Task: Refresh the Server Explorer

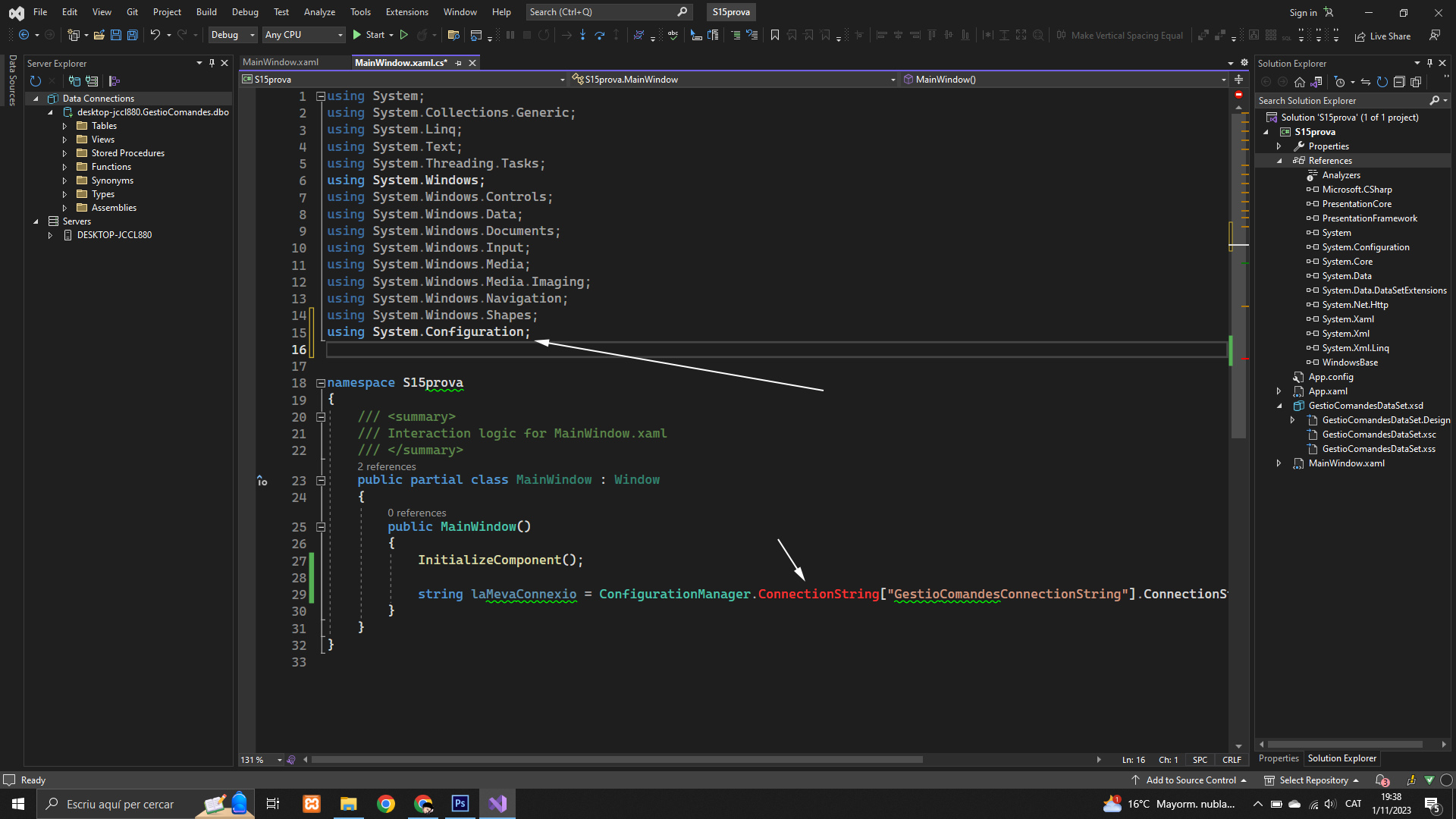Action: [35, 81]
